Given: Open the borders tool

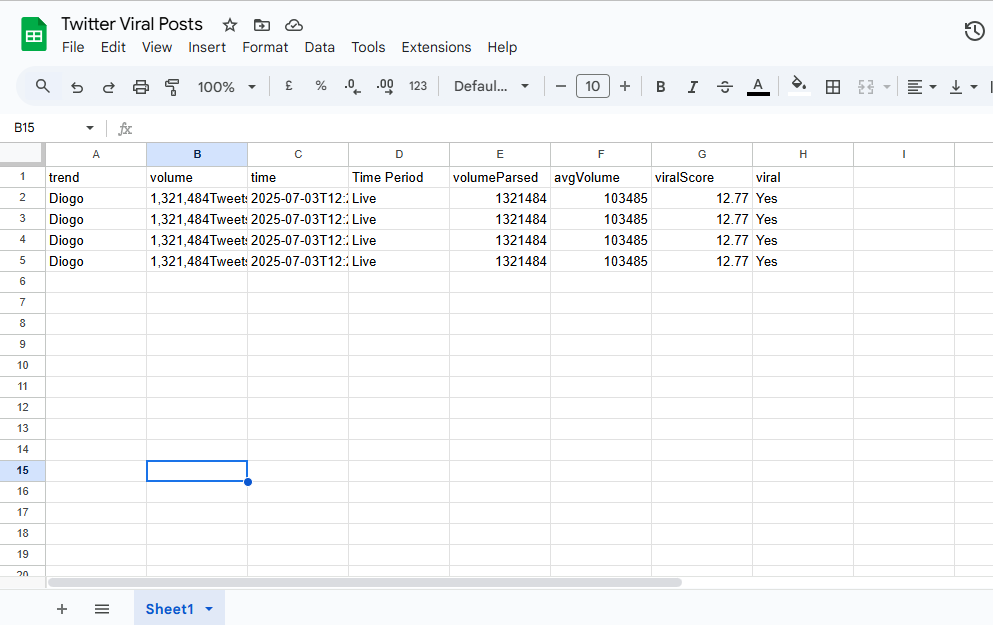Looking at the screenshot, I should [x=833, y=87].
